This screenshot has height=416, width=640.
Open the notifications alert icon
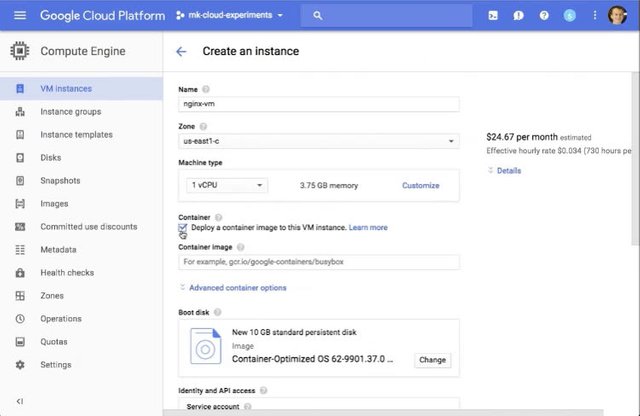point(518,16)
